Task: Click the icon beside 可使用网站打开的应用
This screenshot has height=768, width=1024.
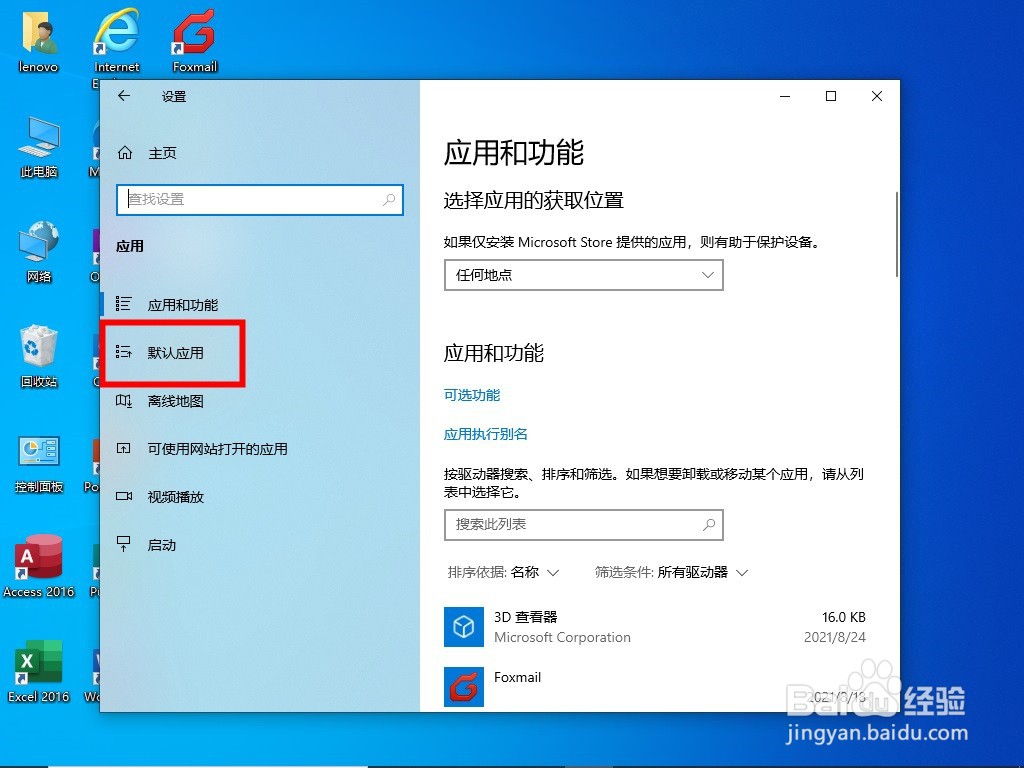Action: coord(123,449)
